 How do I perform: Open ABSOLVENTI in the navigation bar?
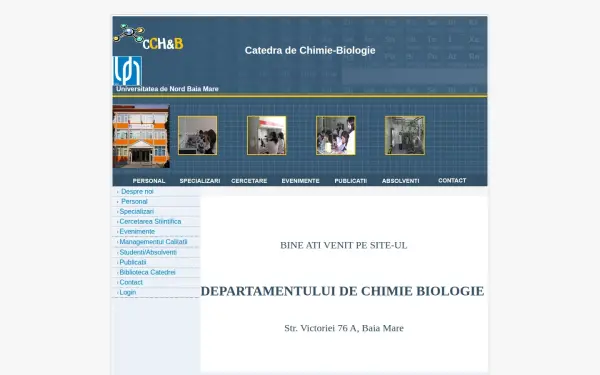coord(401,181)
